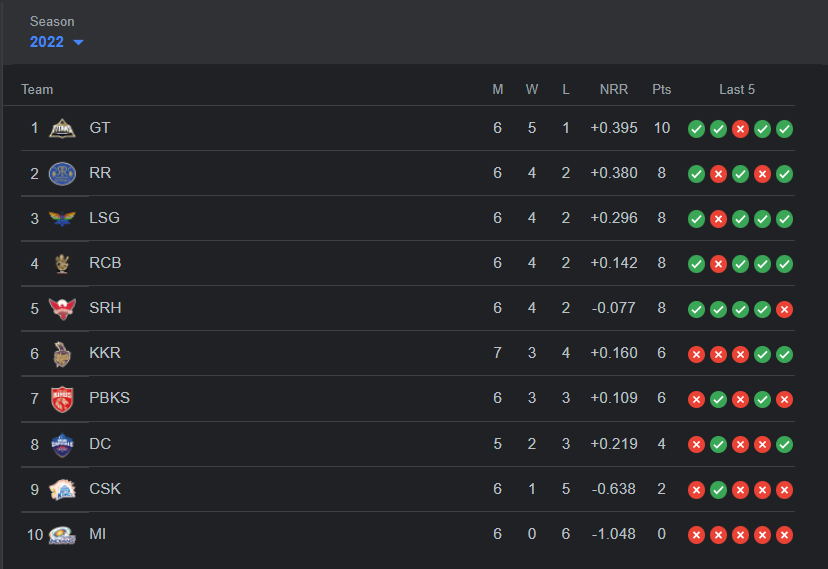The width and height of the screenshot is (828, 569).
Task: Click the Pts column header
Action: click(x=661, y=90)
